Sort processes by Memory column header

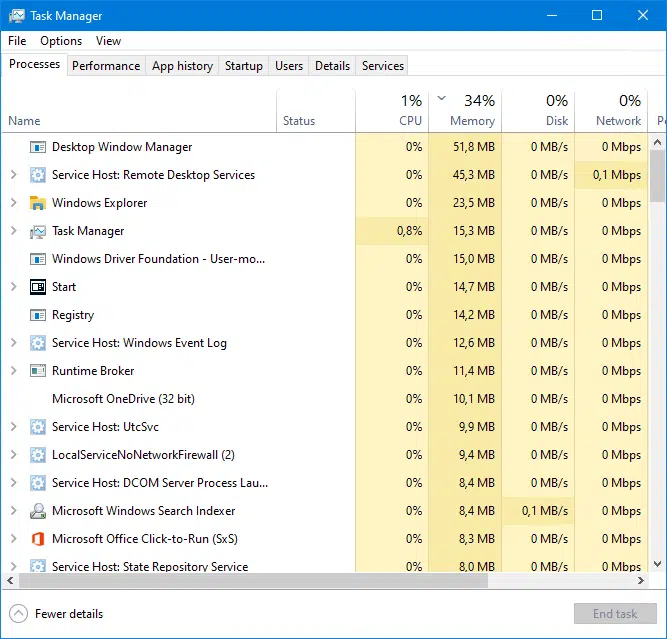click(465, 111)
